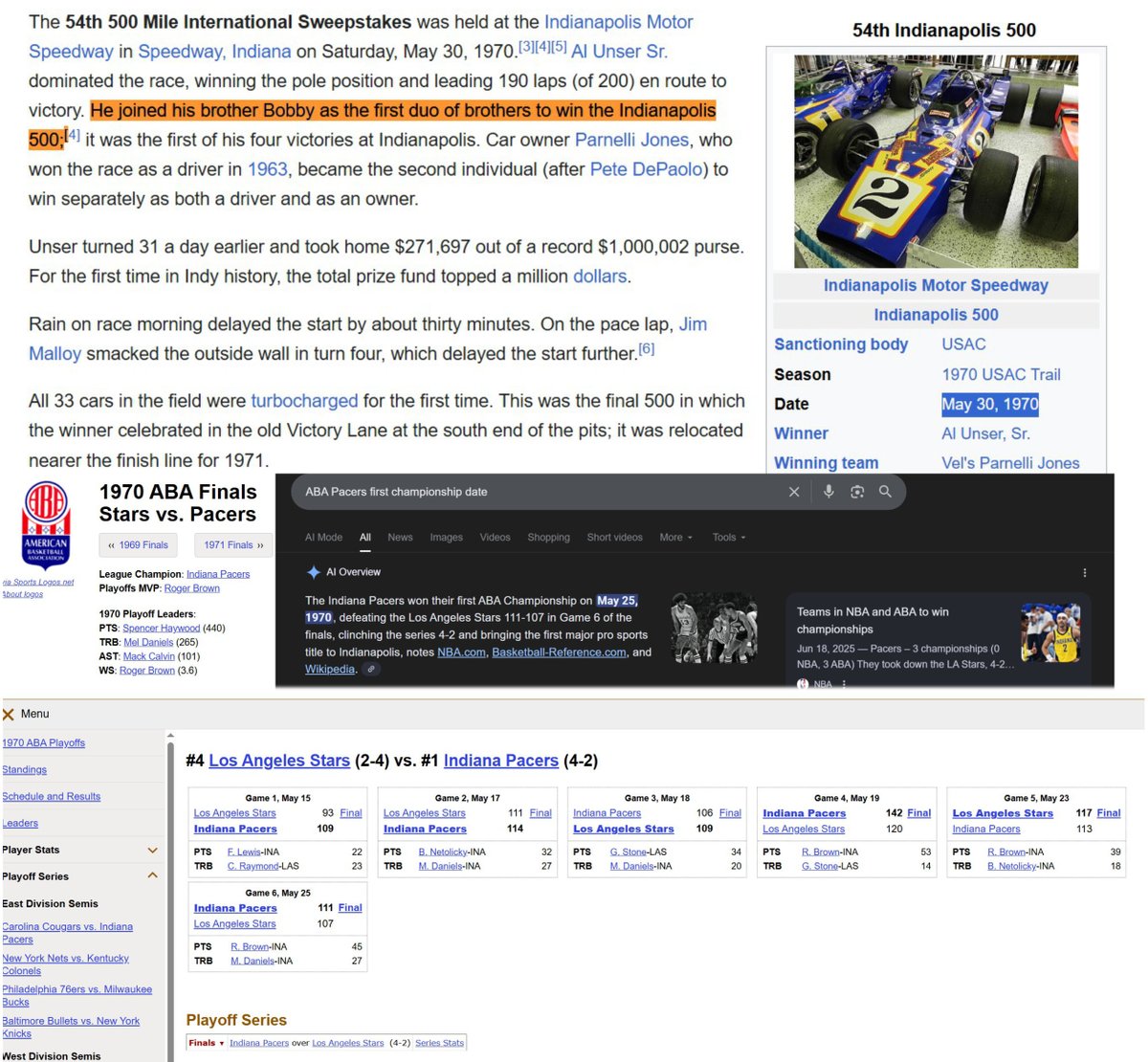The image size is (1148, 1062).
Task: Click the sidebar vertical scrollbar
Action: point(170,899)
